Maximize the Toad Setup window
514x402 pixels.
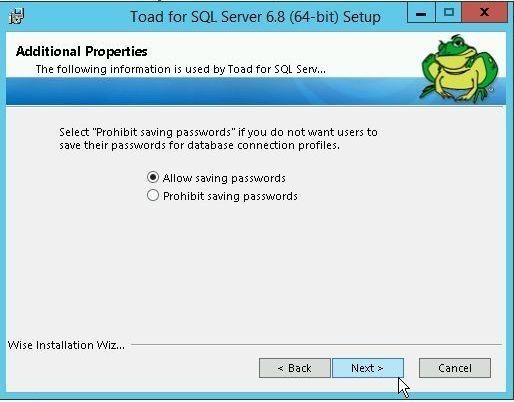click(449, 13)
